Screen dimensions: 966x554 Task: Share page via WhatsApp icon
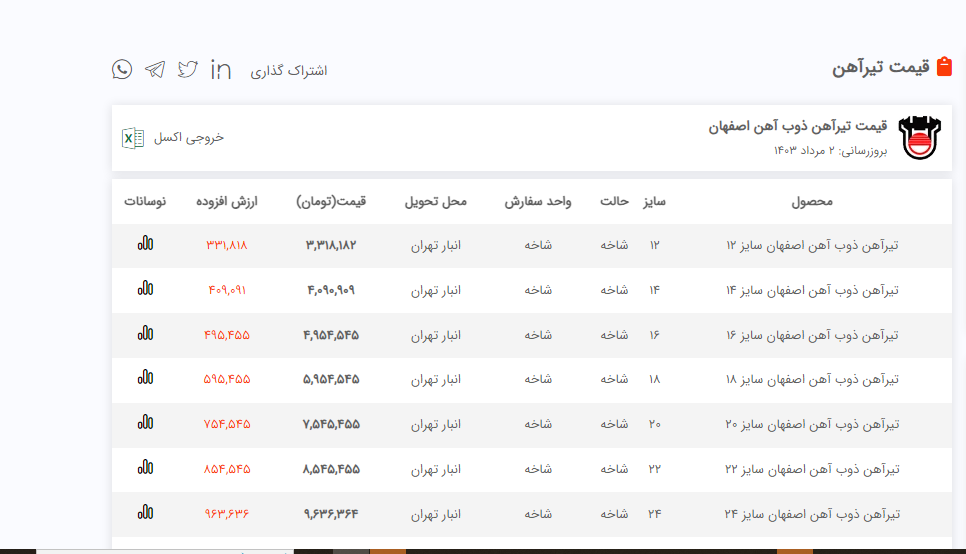point(122,69)
